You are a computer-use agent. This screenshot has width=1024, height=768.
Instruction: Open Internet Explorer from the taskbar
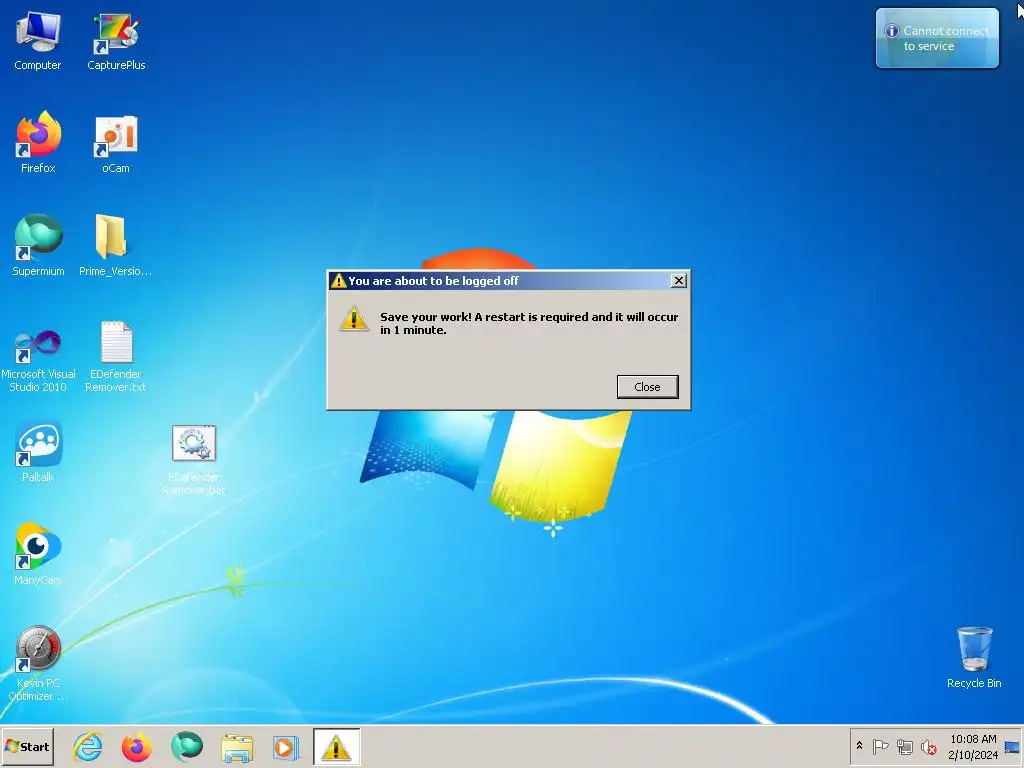click(88, 747)
